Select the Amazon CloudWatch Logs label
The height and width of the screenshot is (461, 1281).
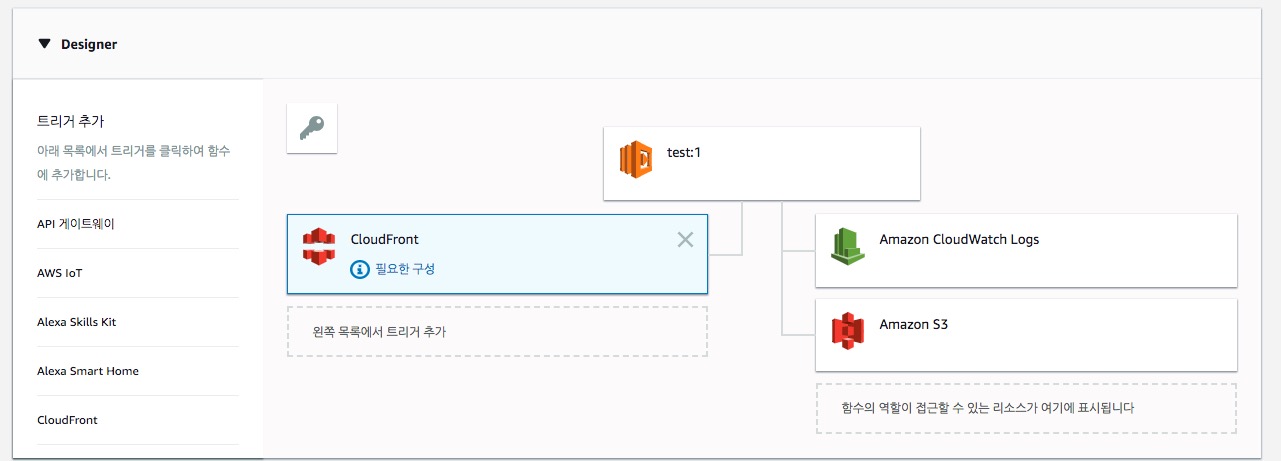pyautogui.click(x=958, y=239)
